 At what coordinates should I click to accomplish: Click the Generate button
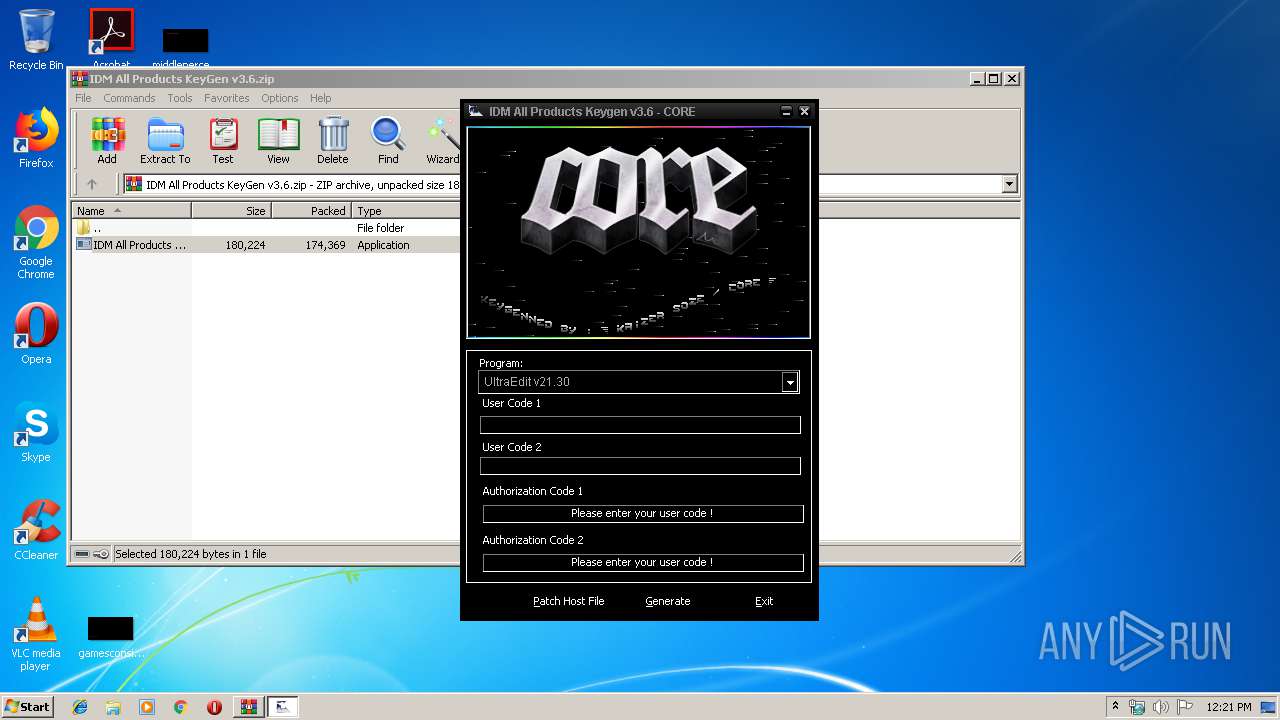pyautogui.click(x=668, y=601)
